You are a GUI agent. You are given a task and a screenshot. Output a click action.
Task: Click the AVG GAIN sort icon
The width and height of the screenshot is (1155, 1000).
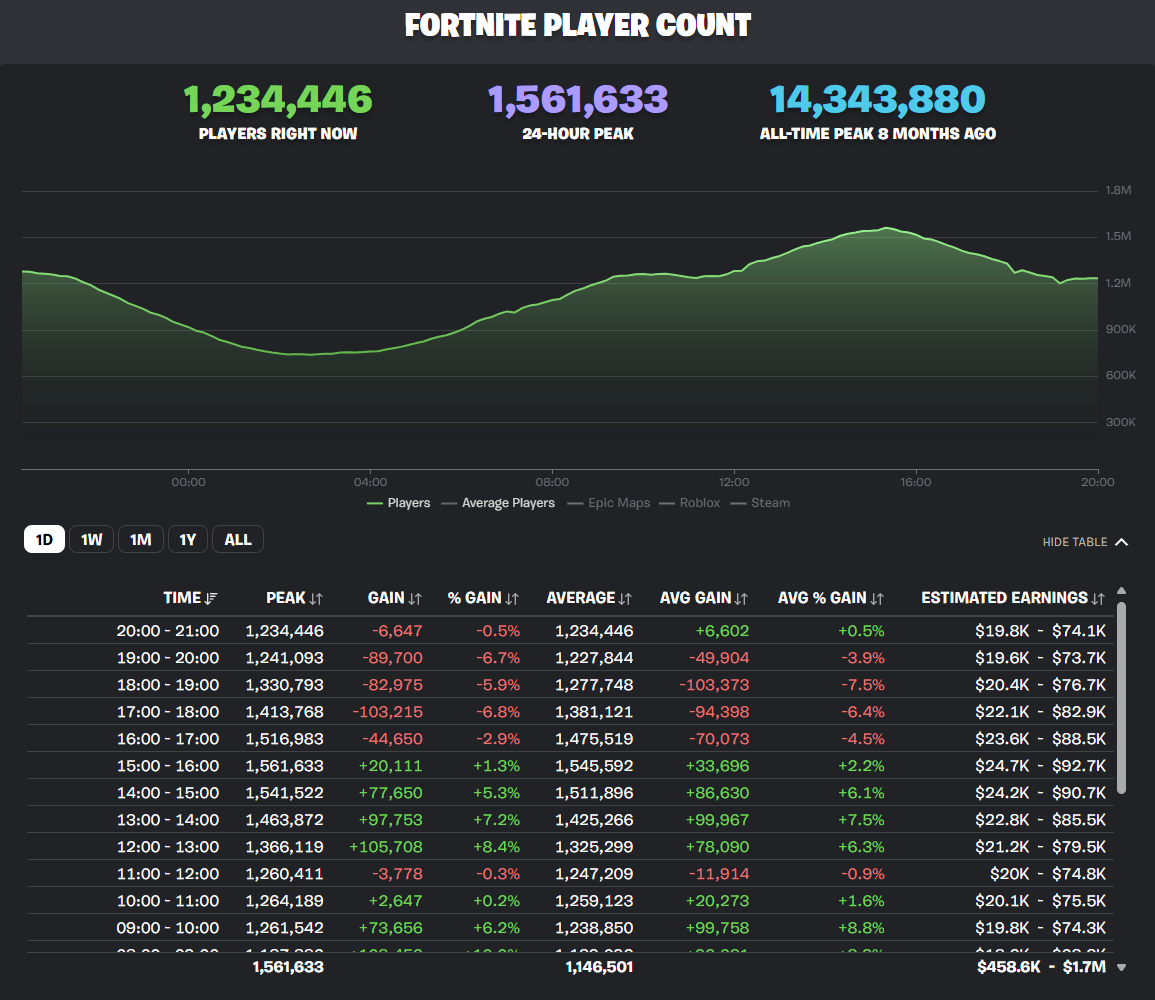coord(741,599)
